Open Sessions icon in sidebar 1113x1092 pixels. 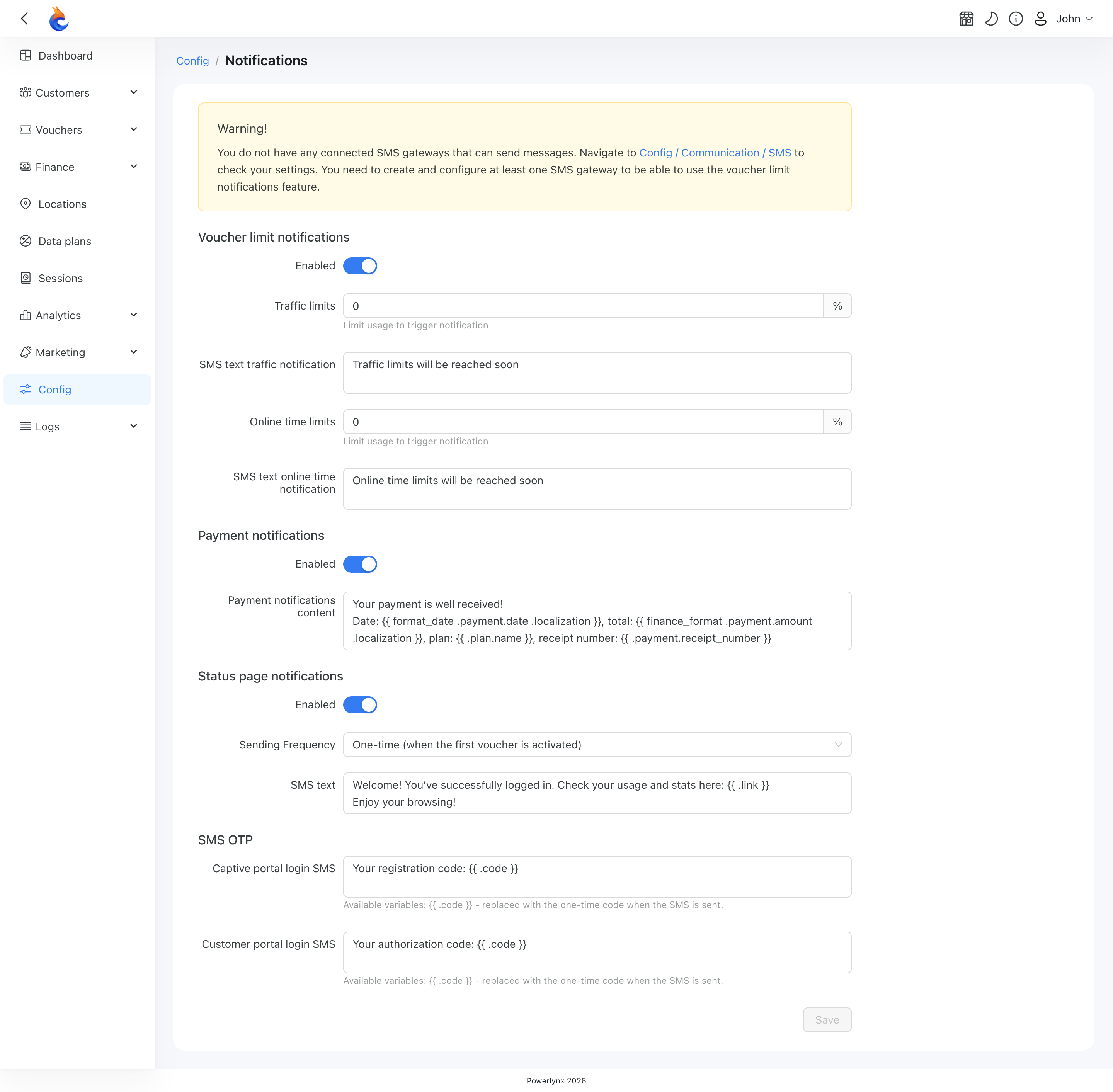[x=25, y=278]
